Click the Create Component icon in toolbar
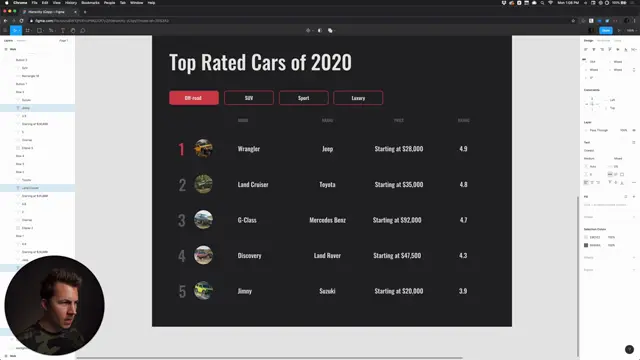The height and width of the screenshot is (360, 640). pyautogui.click(x=308, y=31)
